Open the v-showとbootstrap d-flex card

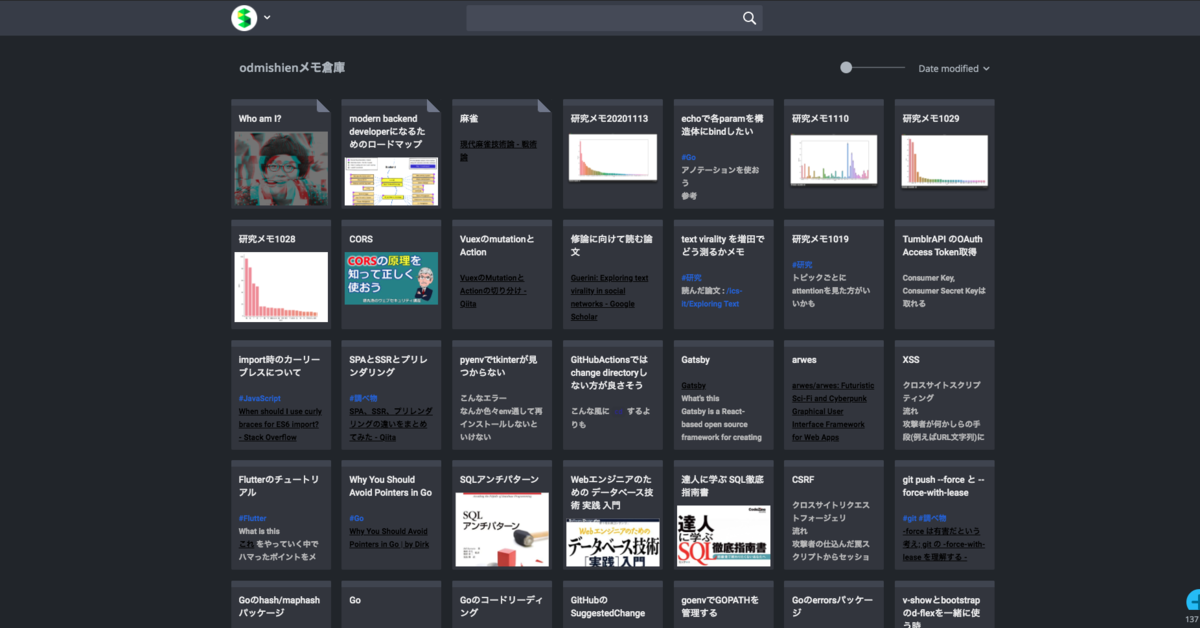click(x=945, y=605)
